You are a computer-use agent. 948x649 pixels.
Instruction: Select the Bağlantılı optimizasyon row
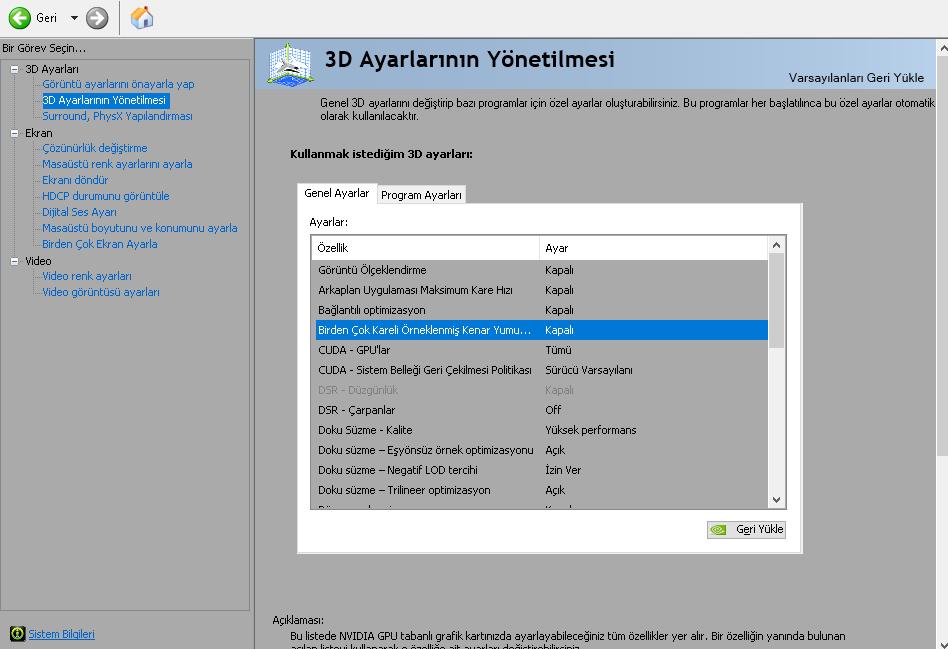(x=540, y=310)
